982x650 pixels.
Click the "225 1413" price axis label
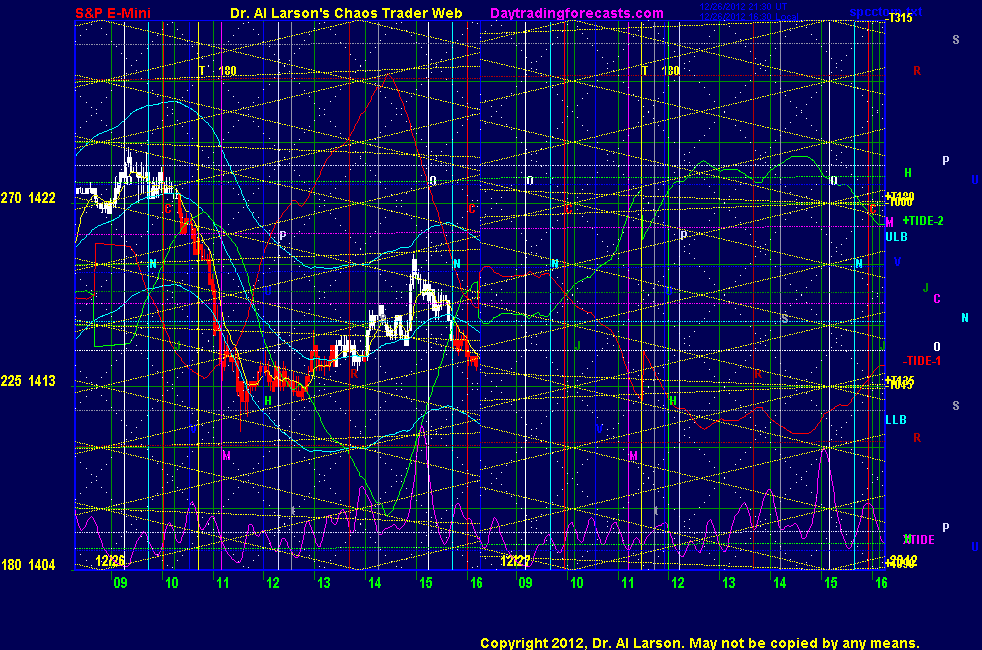coord(28,381)
